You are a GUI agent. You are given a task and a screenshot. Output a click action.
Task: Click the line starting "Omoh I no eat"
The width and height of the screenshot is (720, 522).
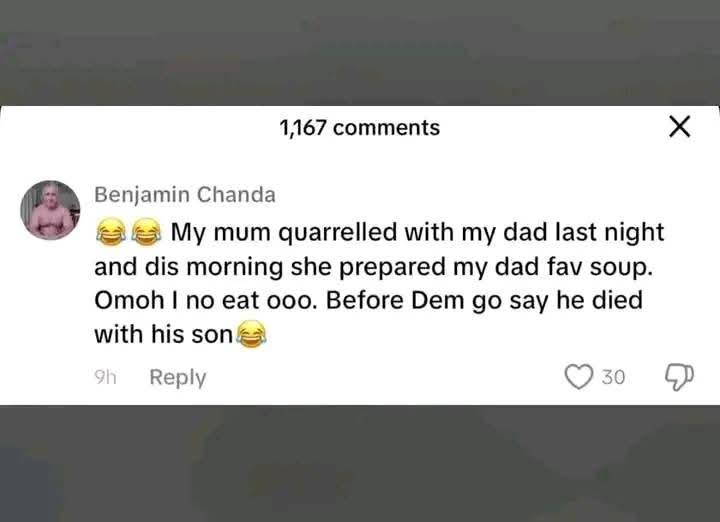[x=368, y=301]
